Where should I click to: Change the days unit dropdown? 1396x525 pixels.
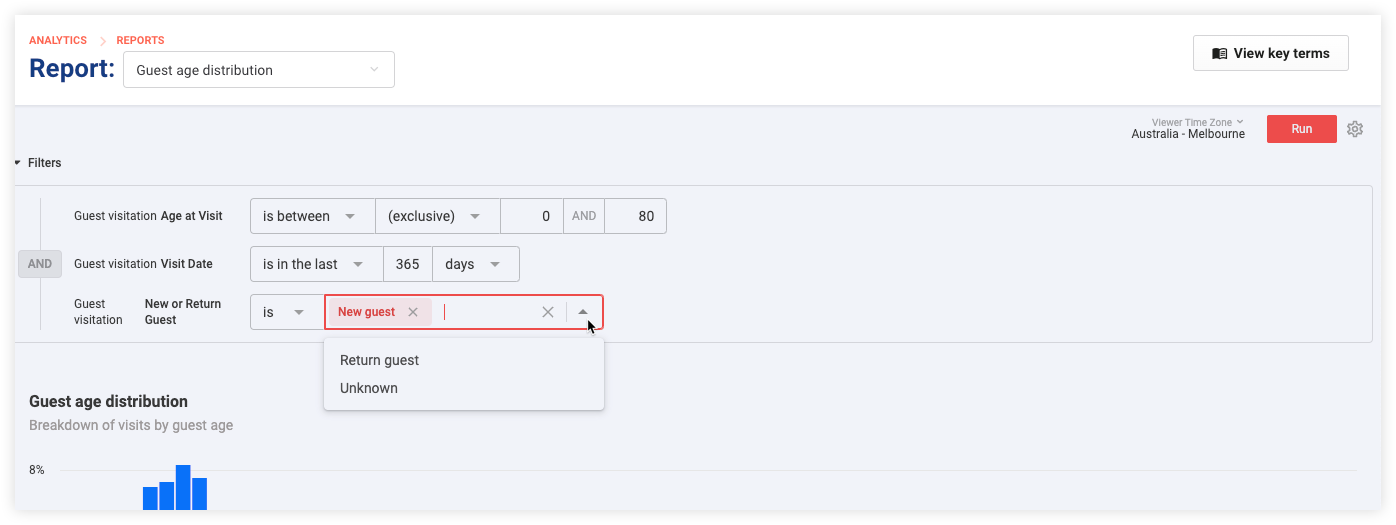click(475, 264)
